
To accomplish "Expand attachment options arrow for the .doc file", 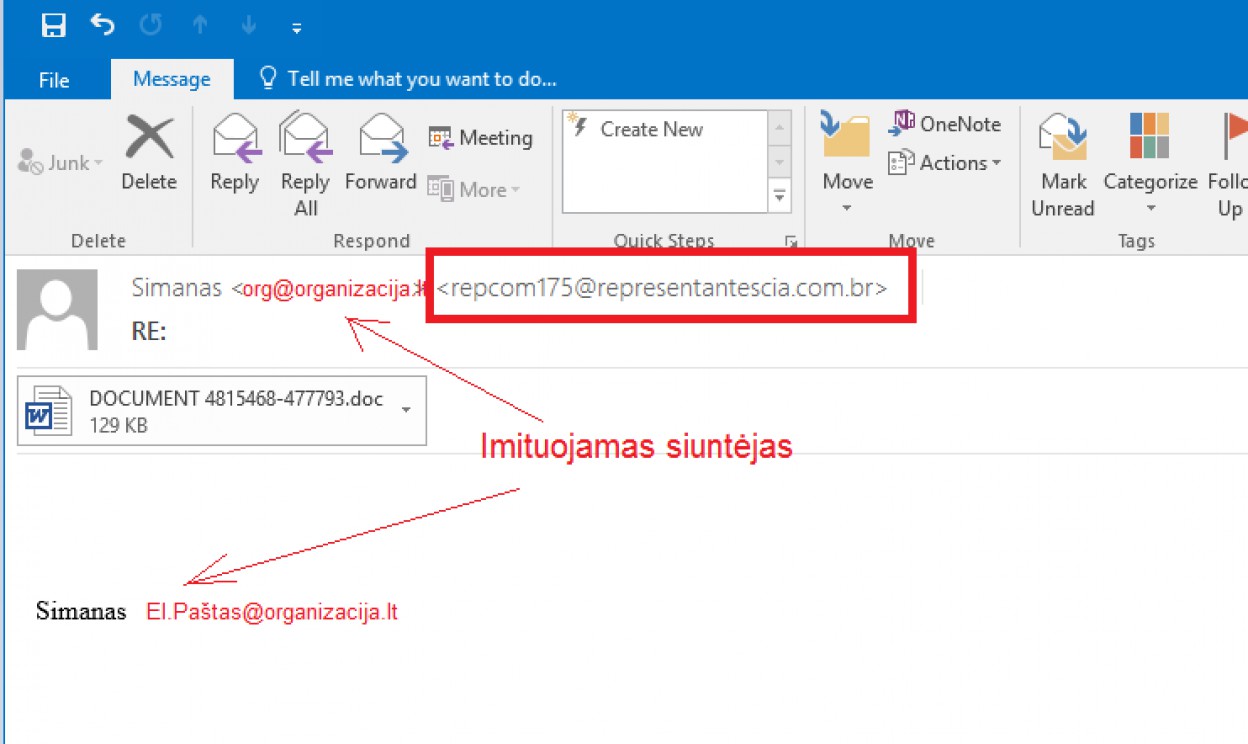I will point(406,410).
